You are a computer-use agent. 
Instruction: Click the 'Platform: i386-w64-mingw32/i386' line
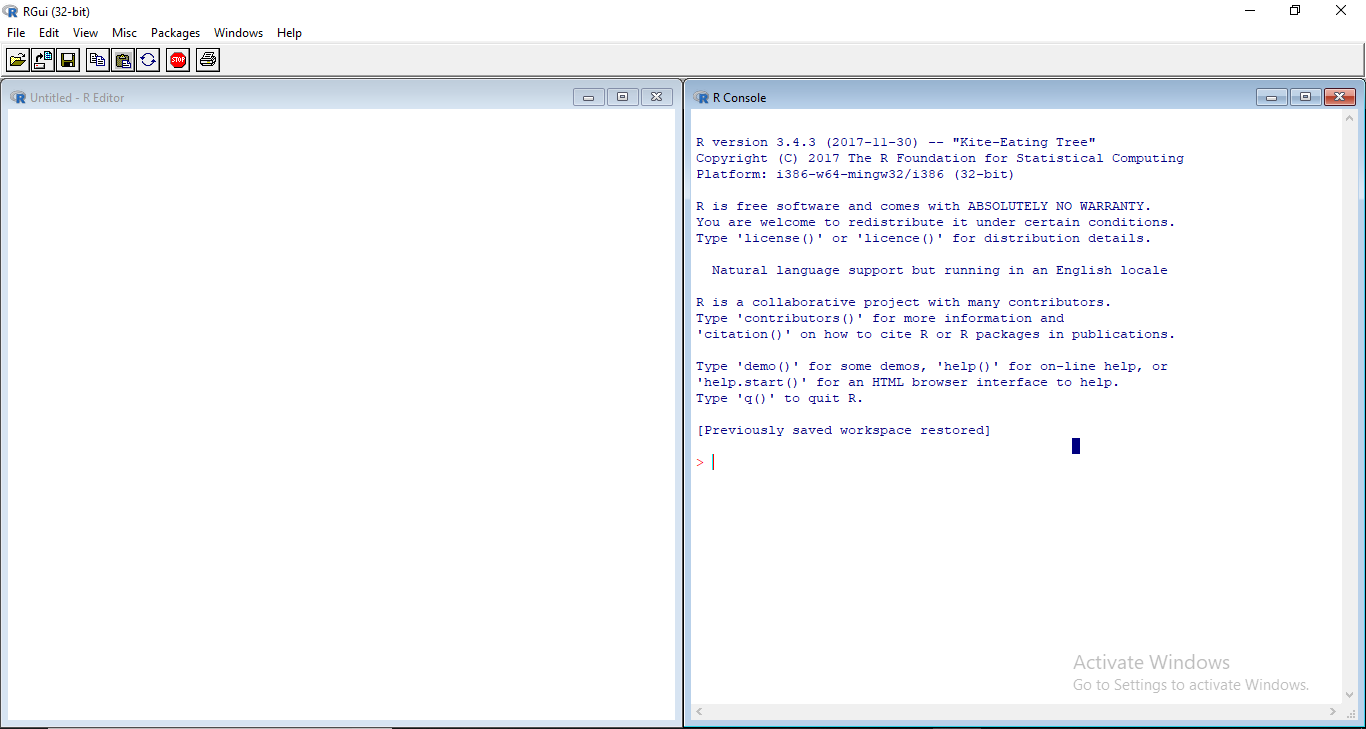coord(855,174)
